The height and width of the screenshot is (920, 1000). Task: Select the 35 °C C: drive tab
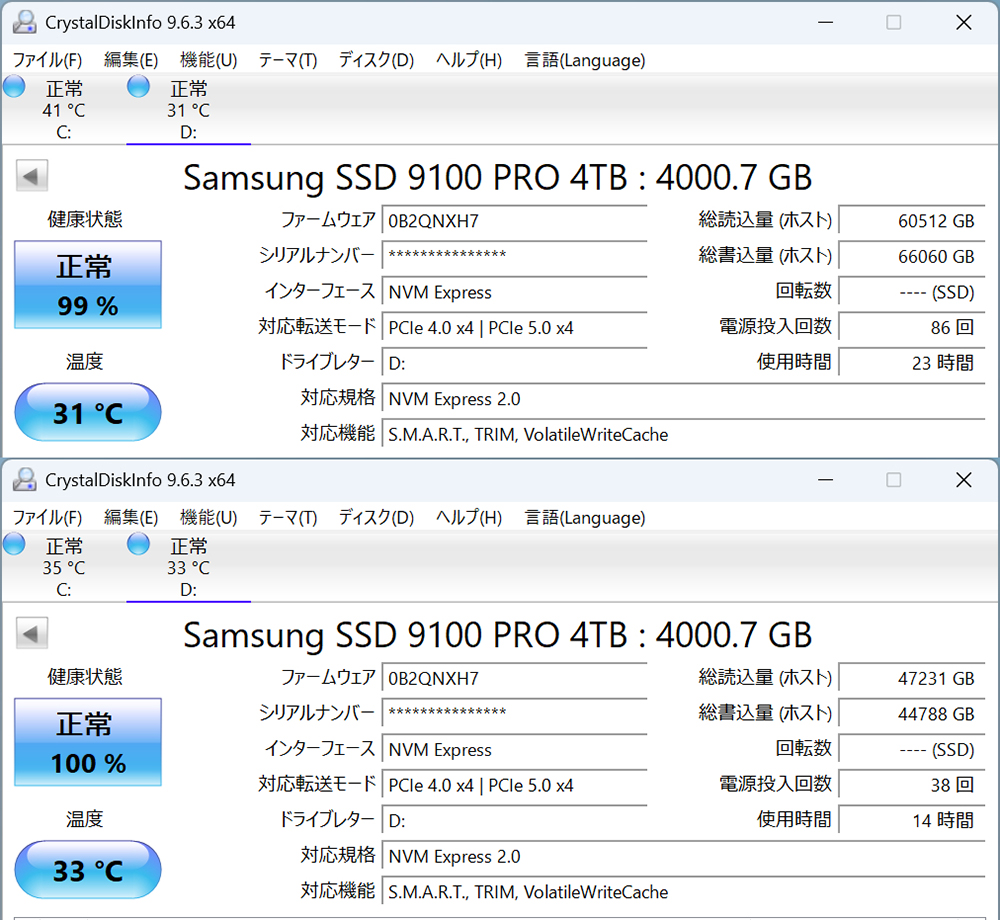[63, 568]
